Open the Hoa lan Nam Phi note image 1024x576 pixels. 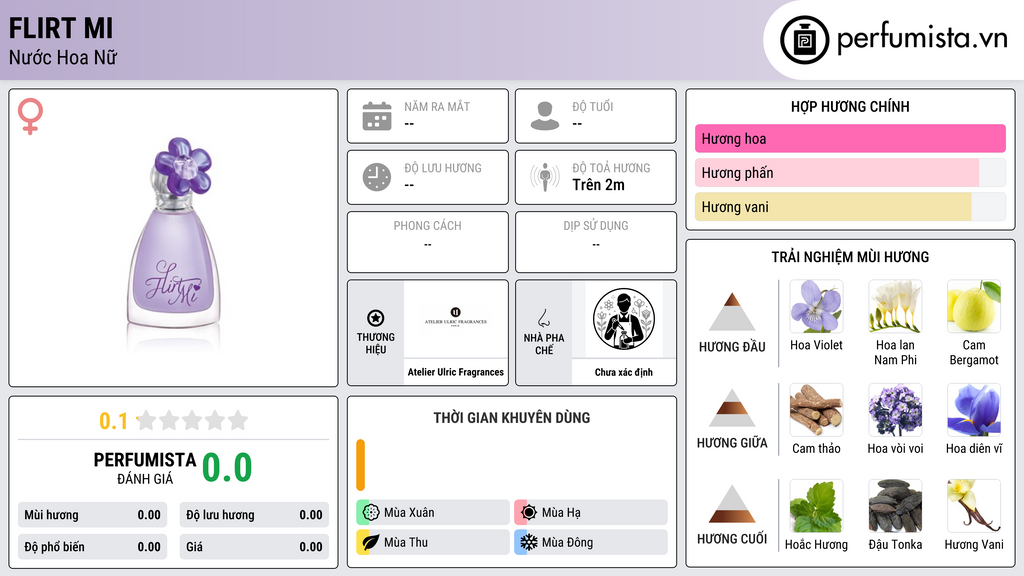click(x=895, y=306)
